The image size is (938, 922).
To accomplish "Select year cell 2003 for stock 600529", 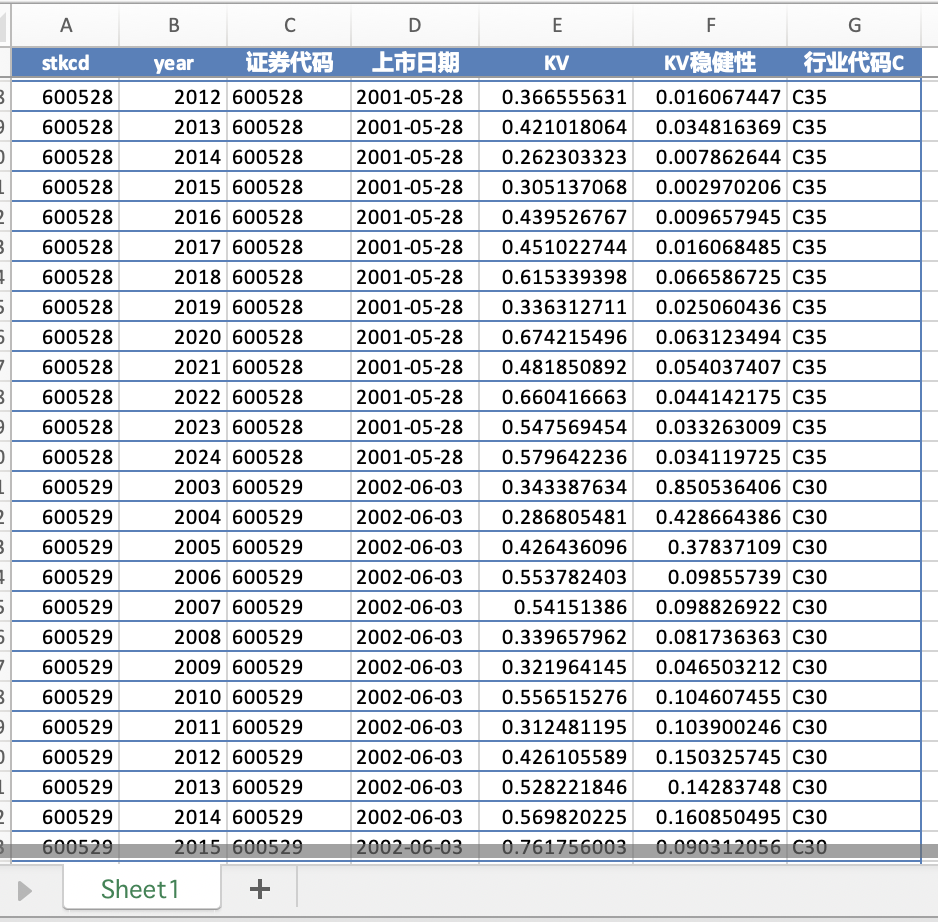I will click(173, 486).
